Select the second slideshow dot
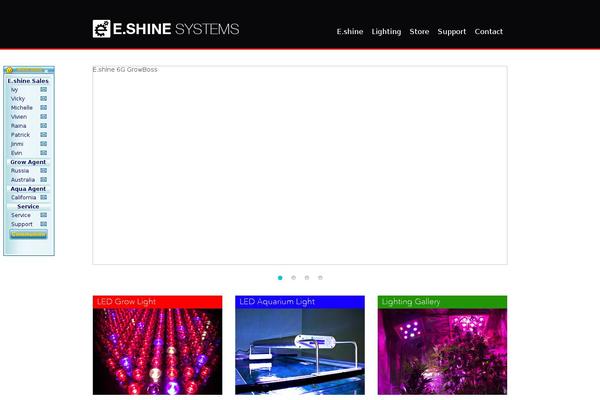The height and width of the screenshot is (400, 600). pyautogui.click(x=293, y=278)
